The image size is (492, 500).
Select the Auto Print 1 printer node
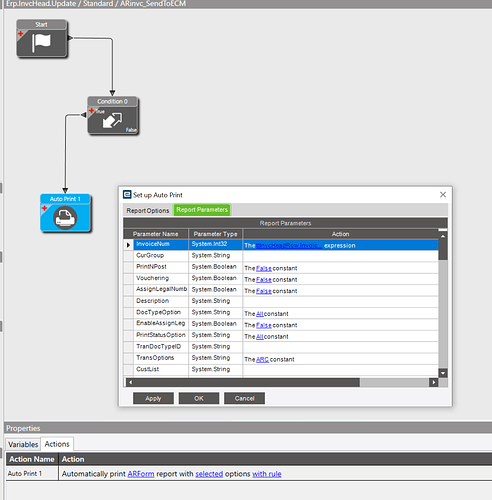coord(65,213)
